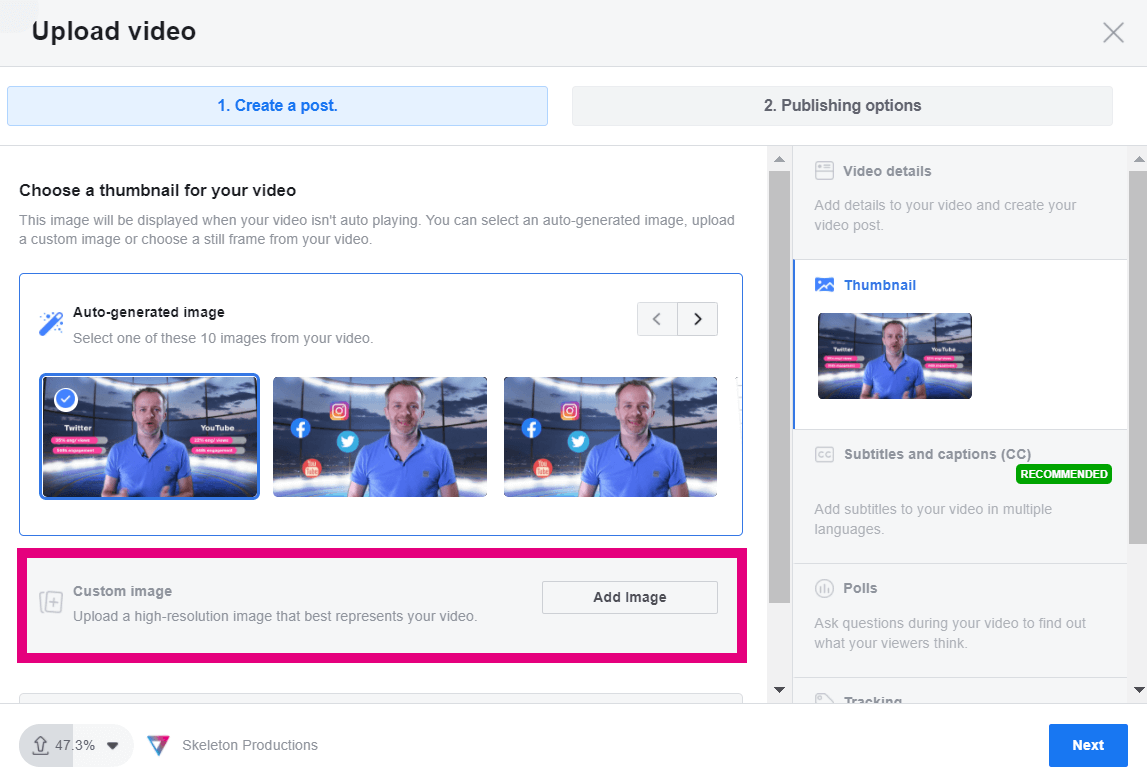Deselect the checked first thumbnail

coord(64,398)
